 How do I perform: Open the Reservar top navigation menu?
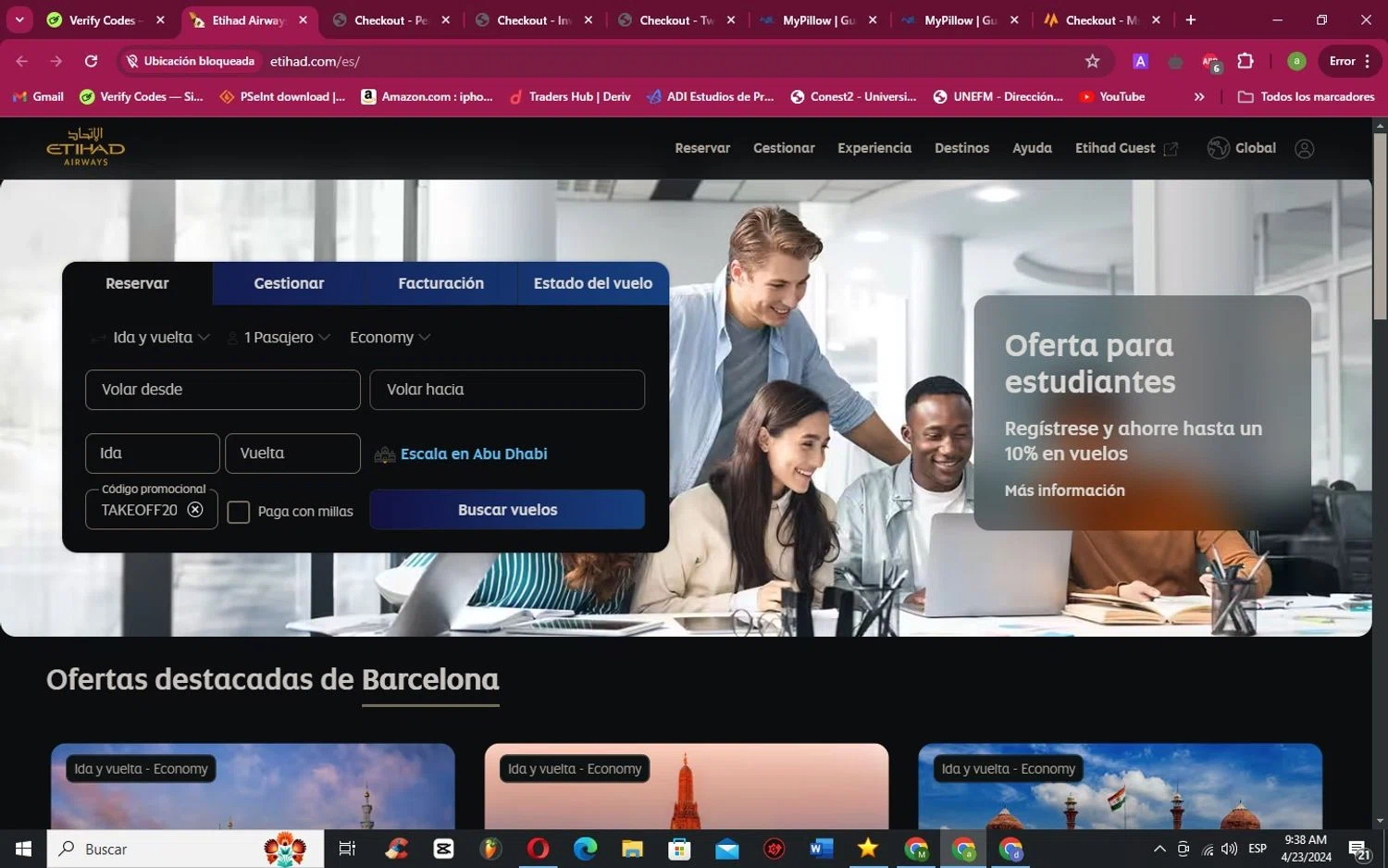click(702, 148)
